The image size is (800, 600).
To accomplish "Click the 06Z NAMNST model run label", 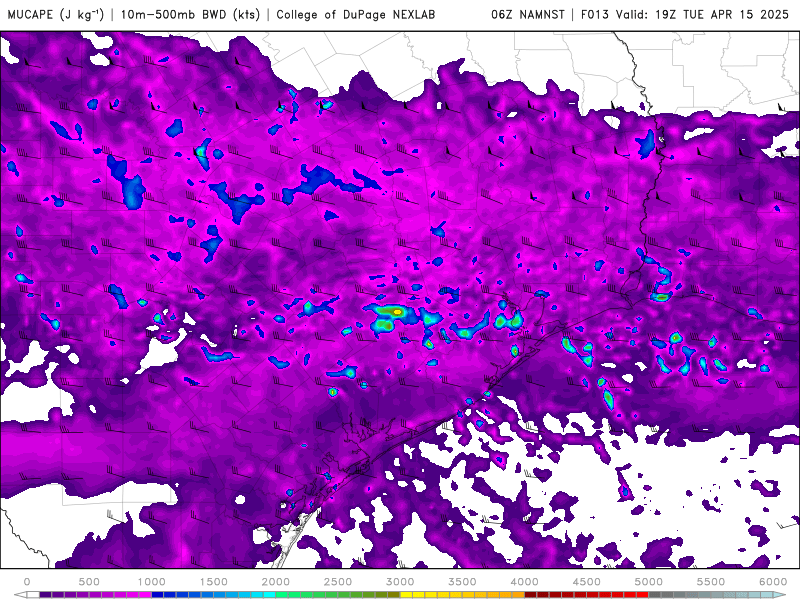I will [528, 15].
